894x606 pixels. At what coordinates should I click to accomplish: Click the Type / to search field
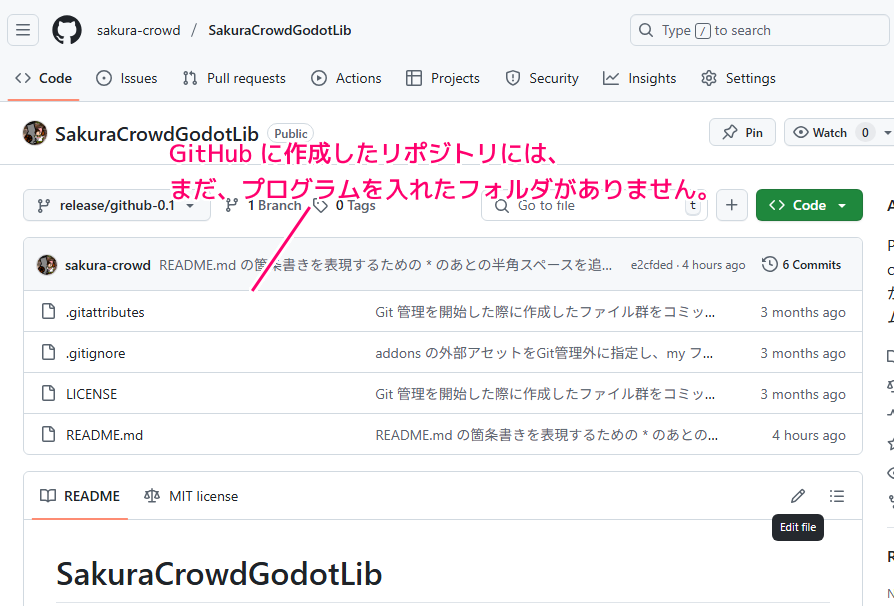click(x=758, y=30)
